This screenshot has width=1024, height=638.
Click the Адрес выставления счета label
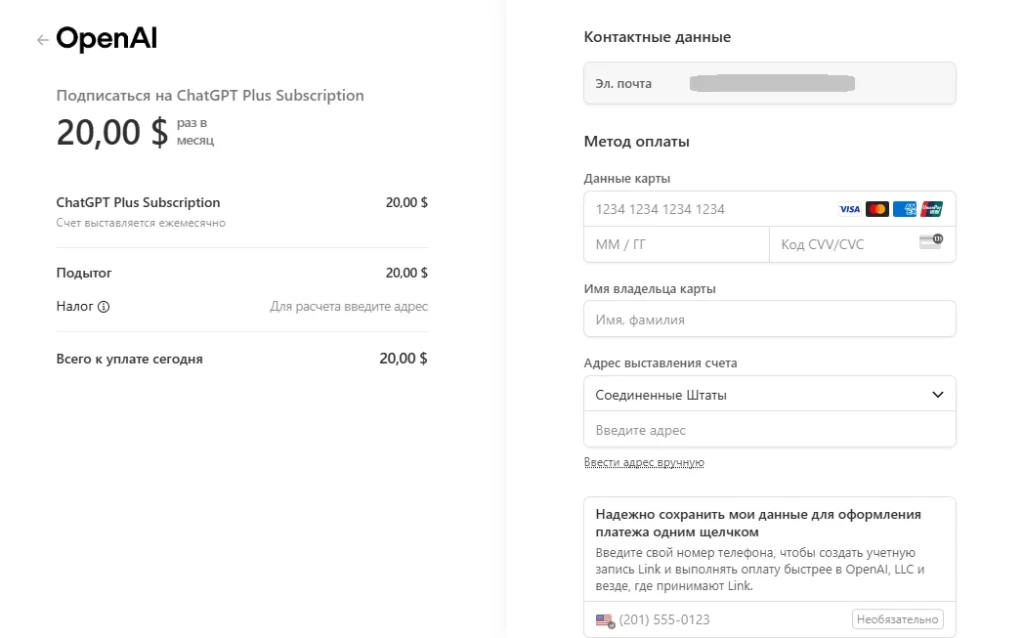pos(660,363)
